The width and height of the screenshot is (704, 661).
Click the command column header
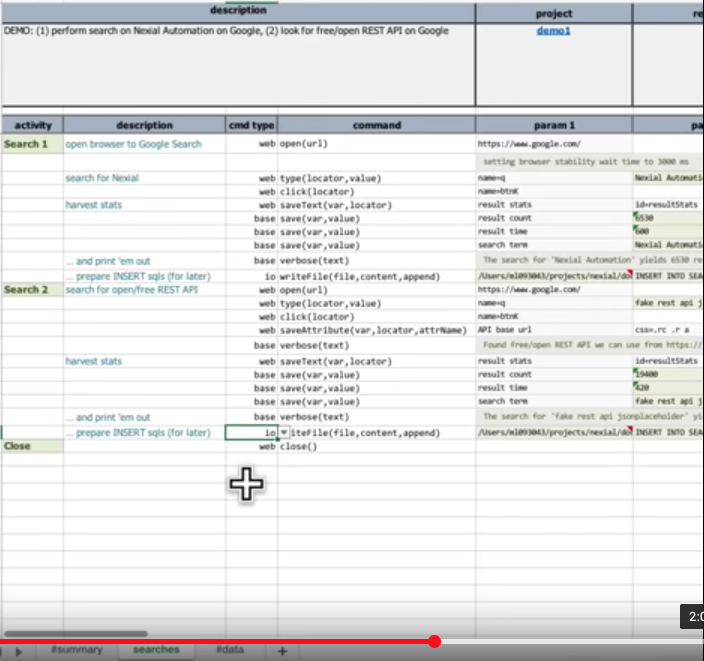[x=376, y=125]
